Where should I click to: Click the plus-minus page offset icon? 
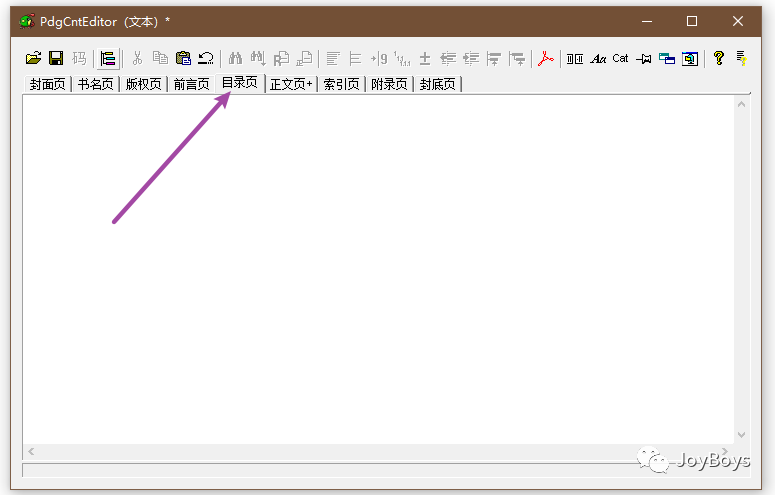tap(425, 58)
